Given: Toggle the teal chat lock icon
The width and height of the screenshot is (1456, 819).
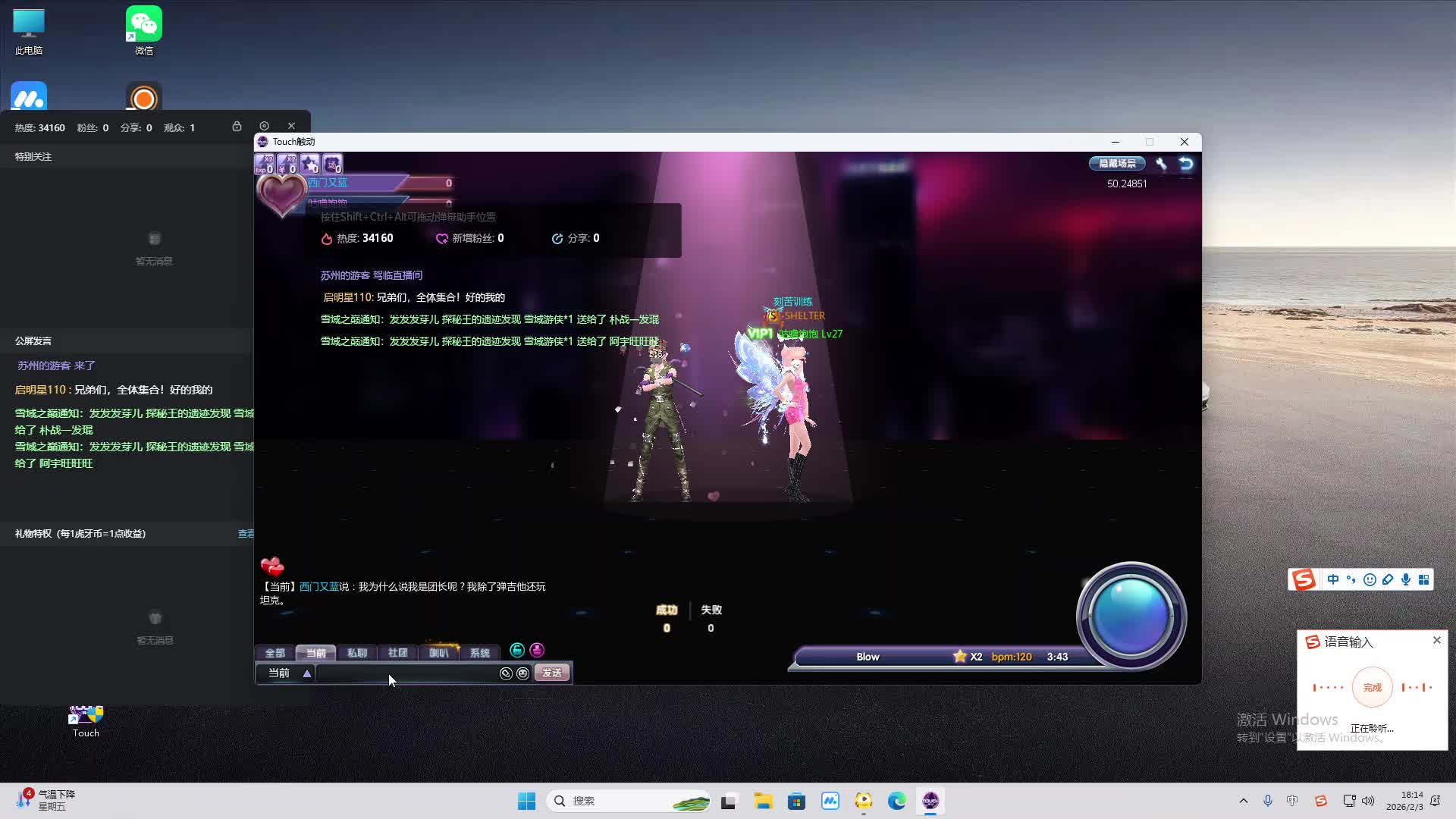Looking at the screenshot, I should tap(517, 650).
